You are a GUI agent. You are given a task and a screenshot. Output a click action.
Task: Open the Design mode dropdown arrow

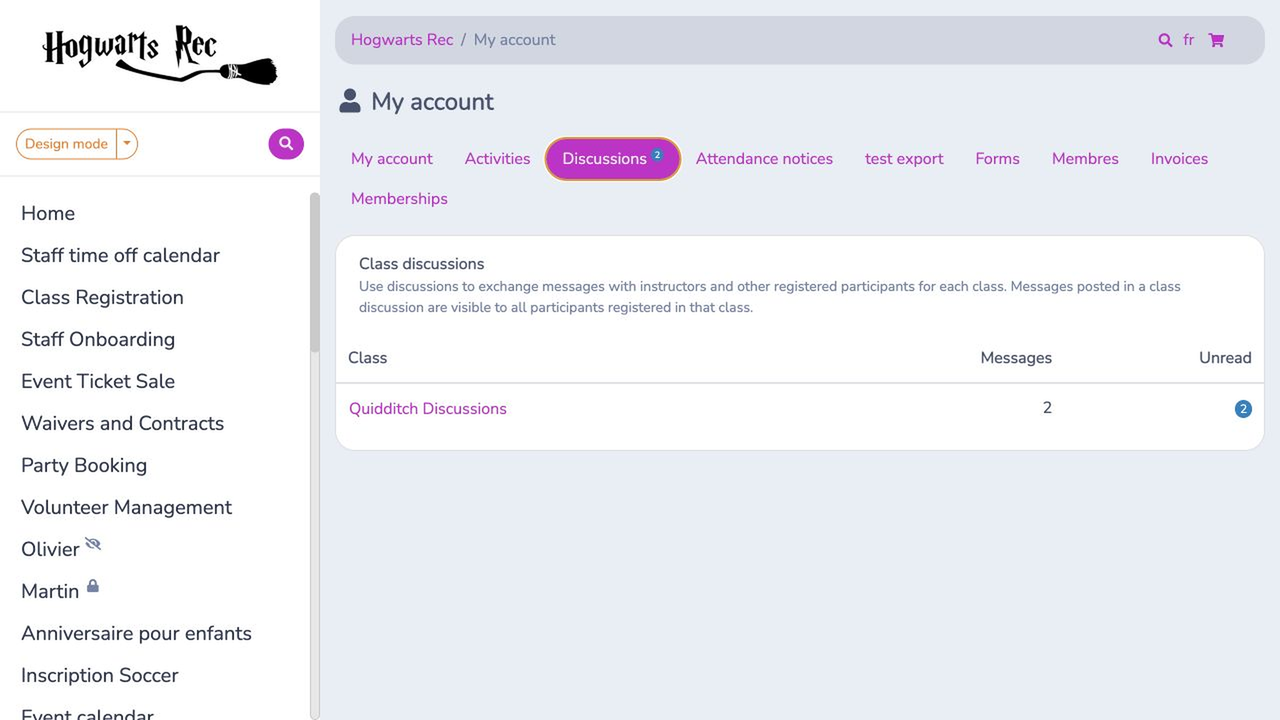127,144
